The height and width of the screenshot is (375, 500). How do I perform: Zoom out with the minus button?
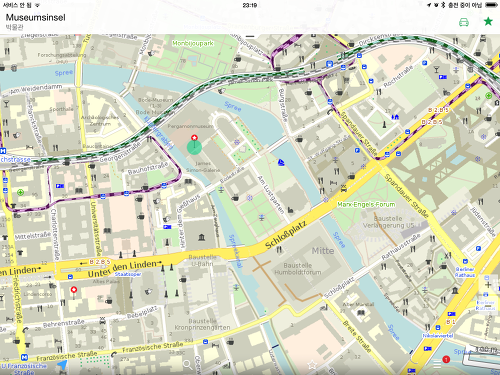click(x=488, y=306)
